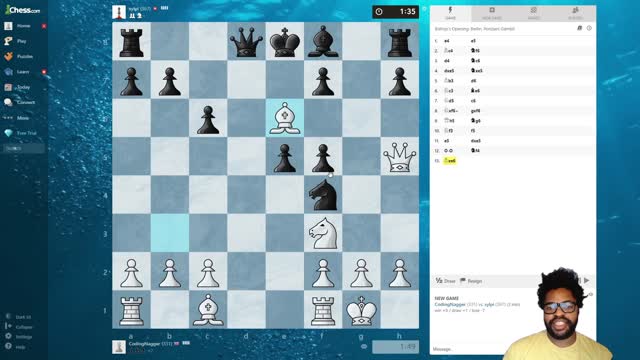This screenshot has height=360, width=640.
Task: Open Help from the sidebar bottom
Action: (x=20, y=347)
